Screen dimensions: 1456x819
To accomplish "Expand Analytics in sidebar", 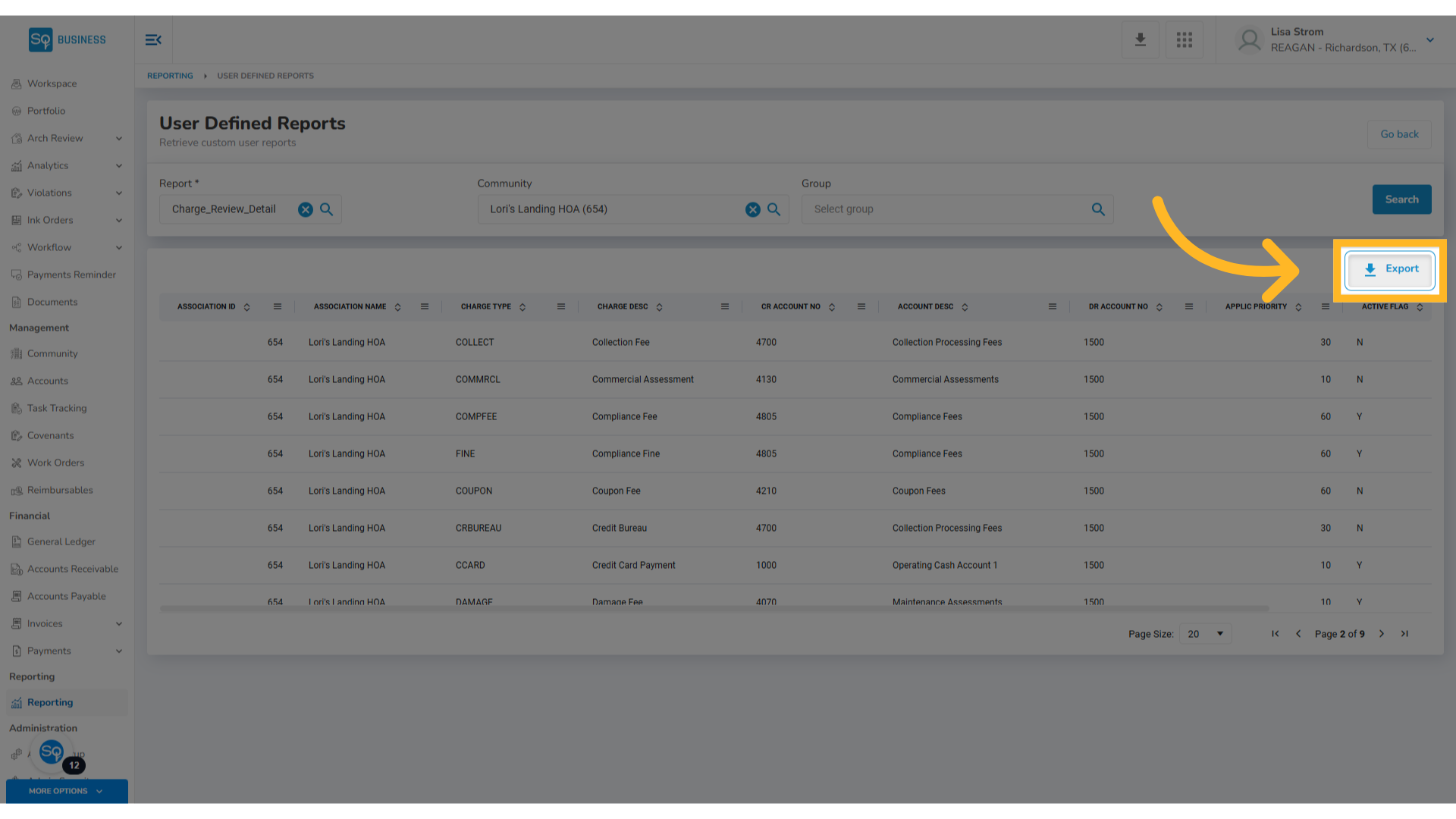I will (119, 166).
